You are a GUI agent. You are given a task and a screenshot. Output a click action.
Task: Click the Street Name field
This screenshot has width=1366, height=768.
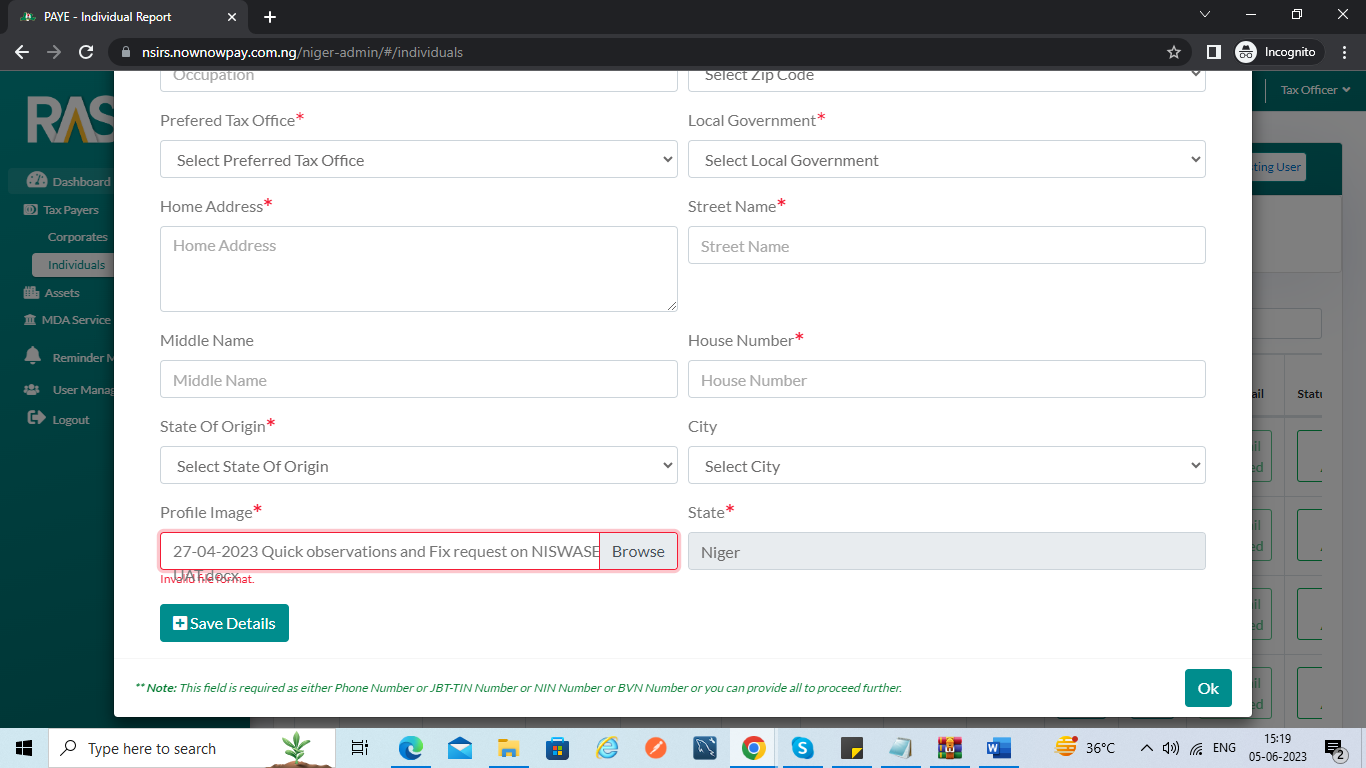point(947,246)
